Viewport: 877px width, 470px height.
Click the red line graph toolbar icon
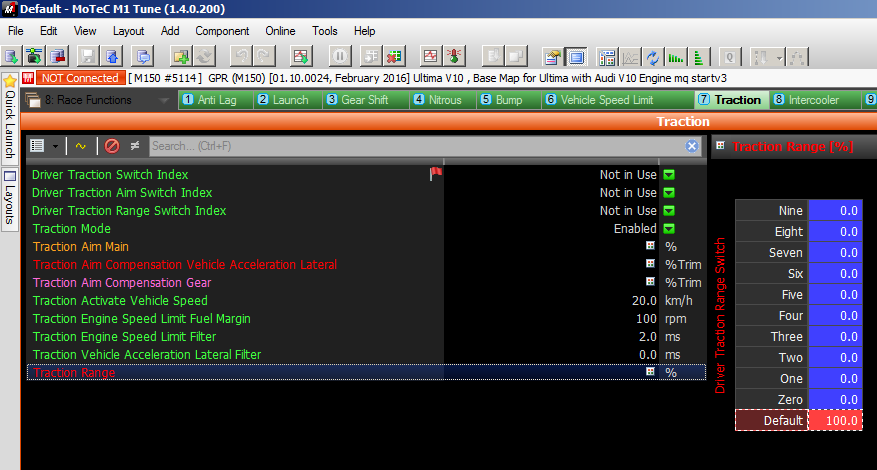point(431,57)
